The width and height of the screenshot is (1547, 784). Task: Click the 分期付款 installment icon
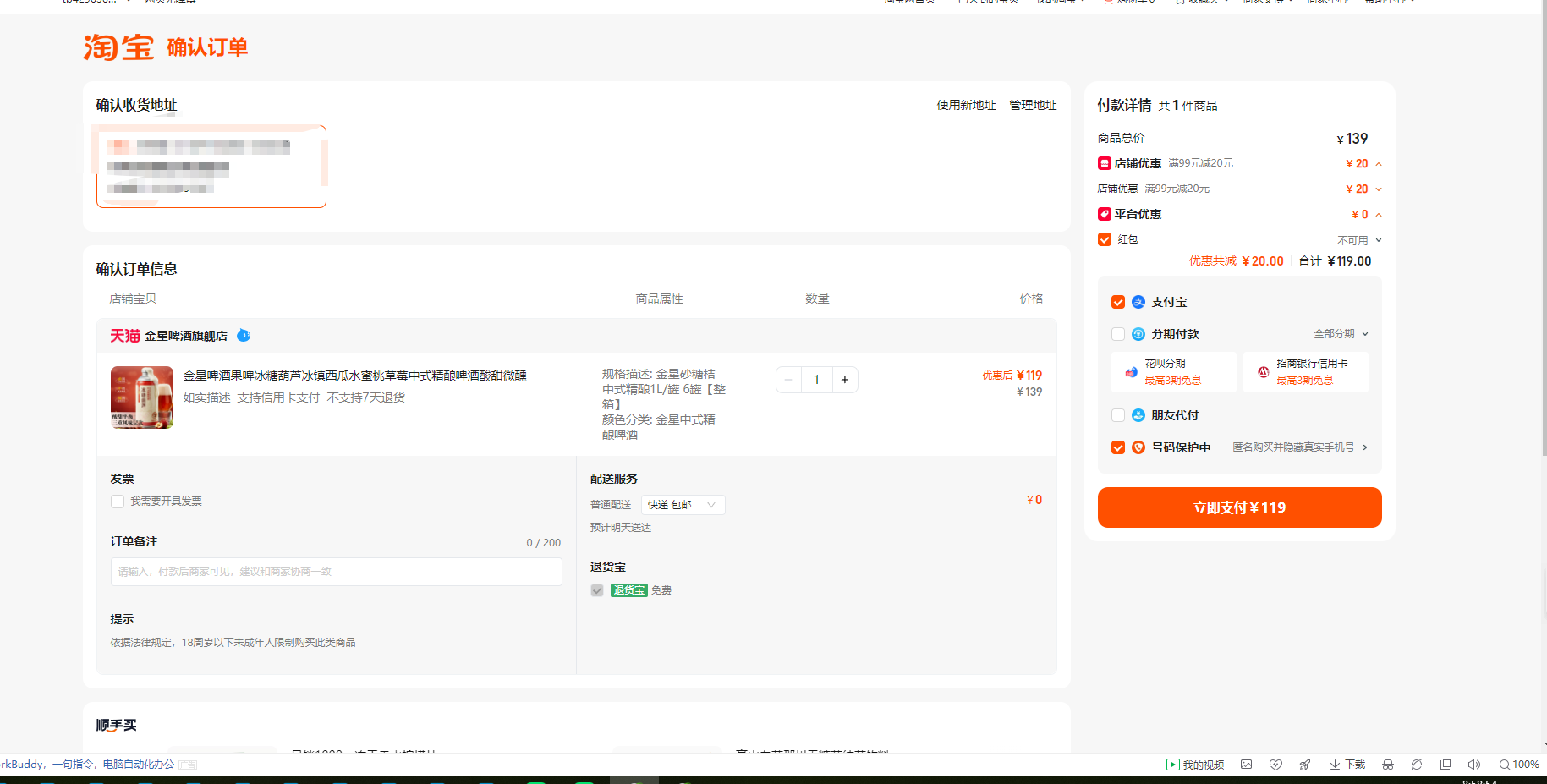click(x=1138, y=334)
